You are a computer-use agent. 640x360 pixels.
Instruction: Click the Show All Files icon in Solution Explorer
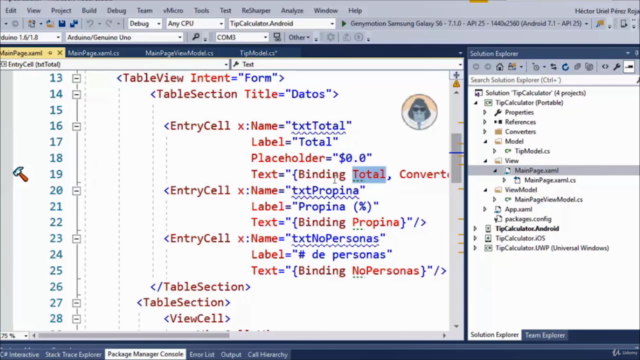pos(589,67)
